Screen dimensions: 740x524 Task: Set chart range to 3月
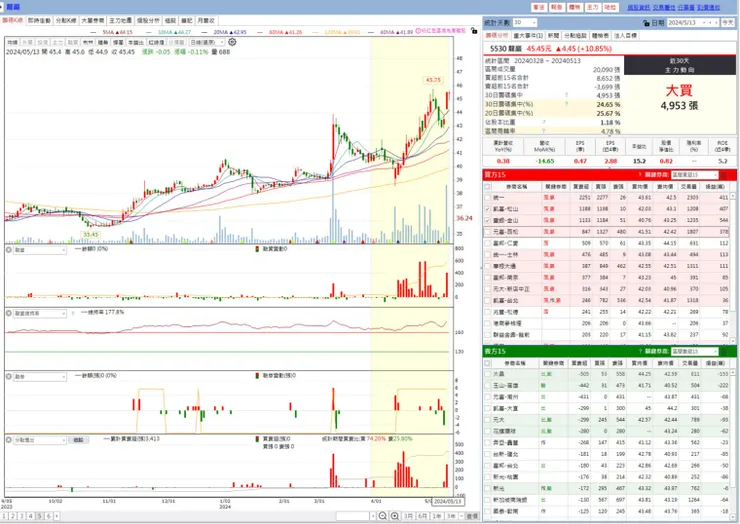(x=408, y=516)
